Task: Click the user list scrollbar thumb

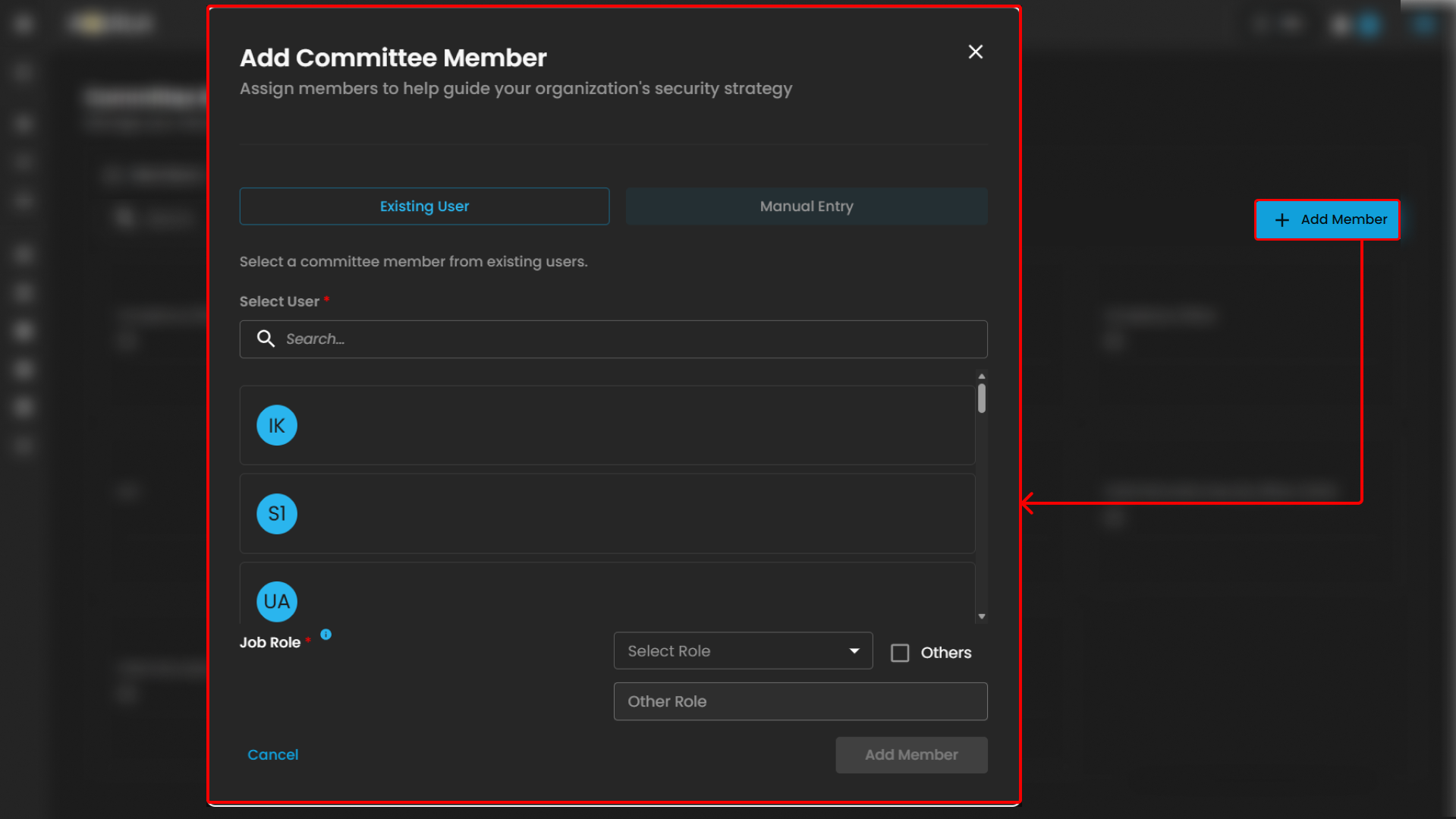Action: 982,398
